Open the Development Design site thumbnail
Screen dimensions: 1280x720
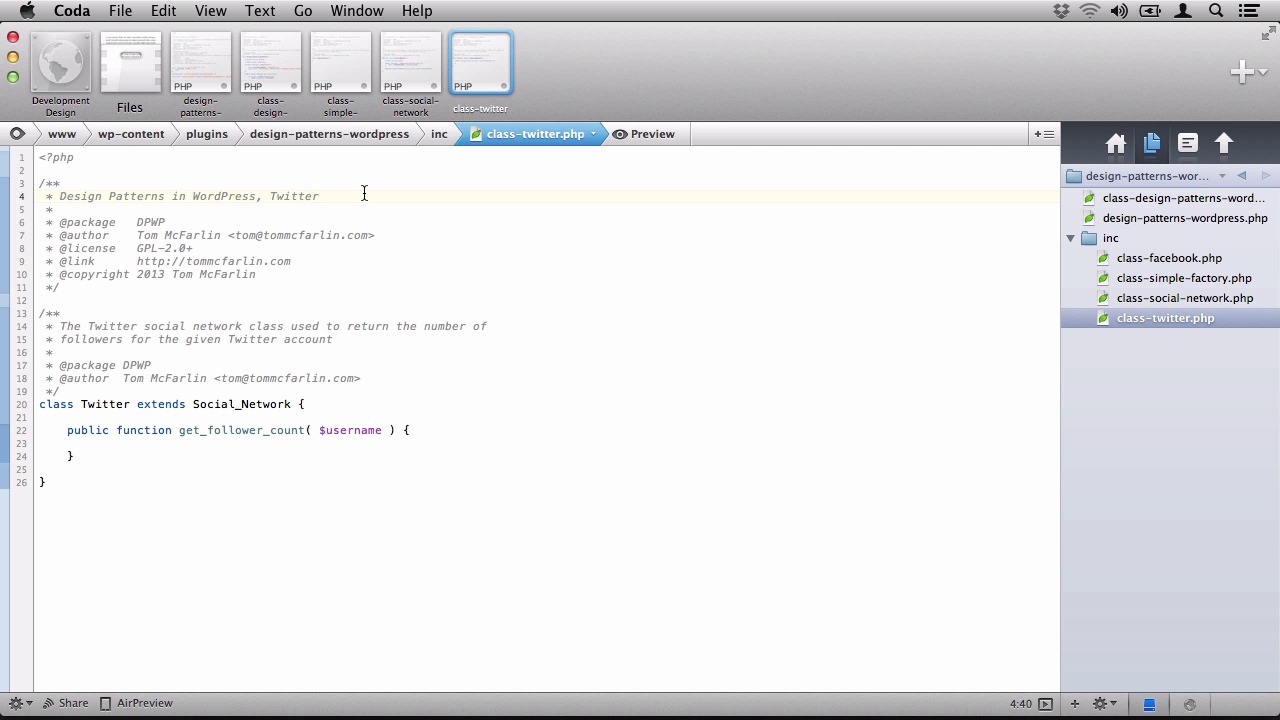pos(61,75)
